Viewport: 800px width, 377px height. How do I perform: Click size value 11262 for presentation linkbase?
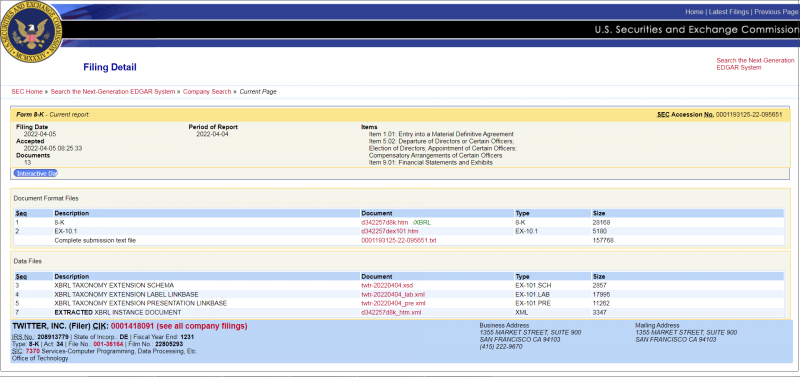[x=601, y=303]
